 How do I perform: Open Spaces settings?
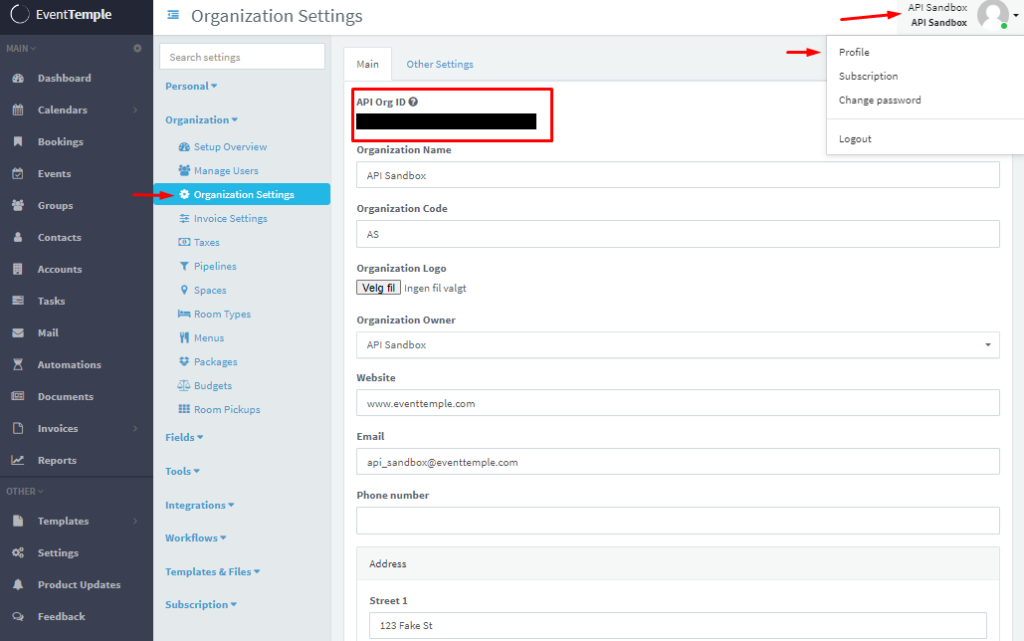pos(202,290)
